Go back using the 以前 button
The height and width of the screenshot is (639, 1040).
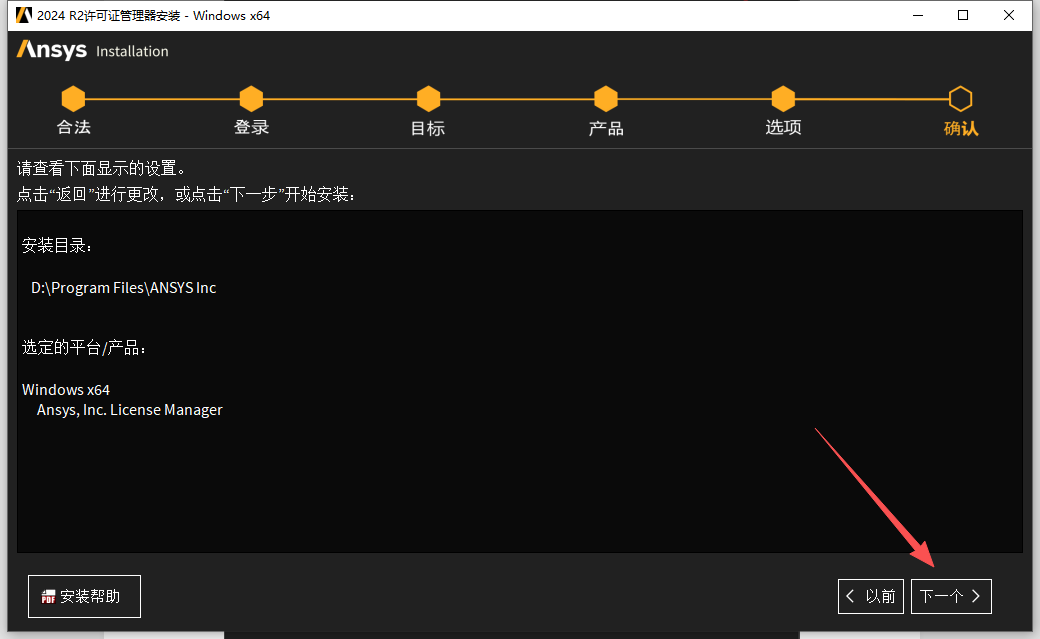point(870,596)
